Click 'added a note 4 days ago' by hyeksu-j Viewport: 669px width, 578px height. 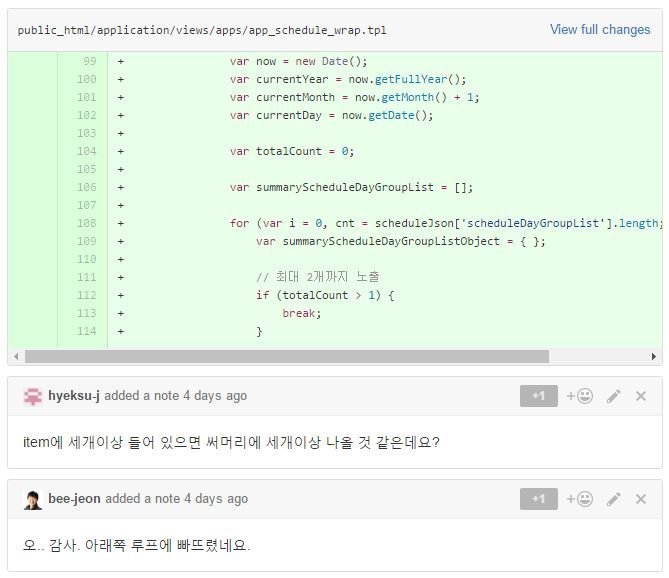click(x=175, y=396)
